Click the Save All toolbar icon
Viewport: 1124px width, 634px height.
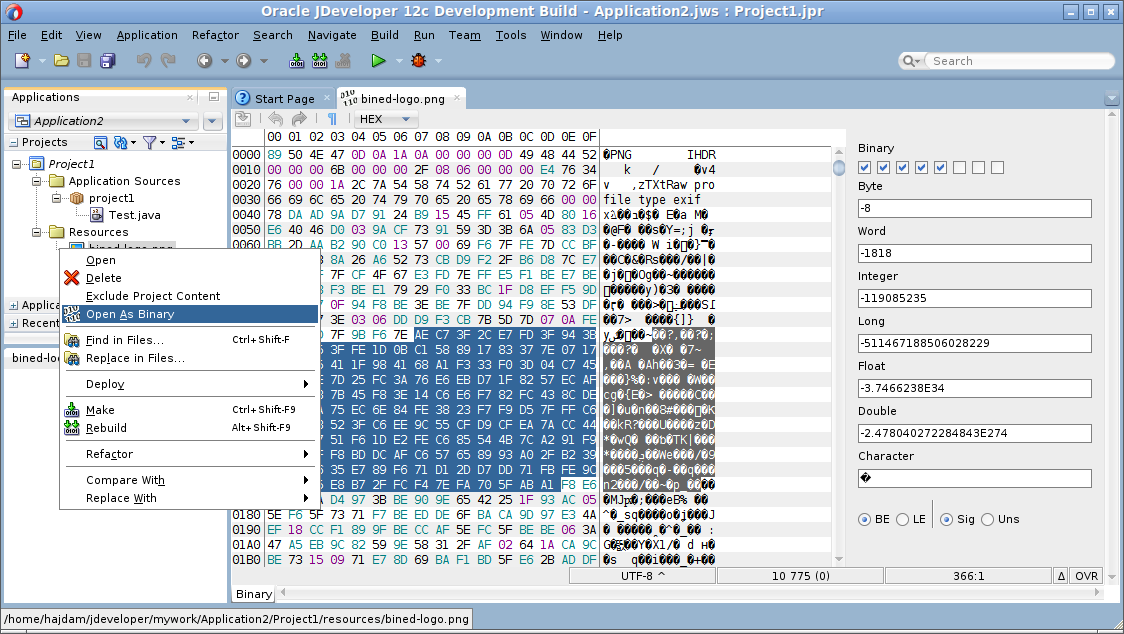tap(108, 61)
